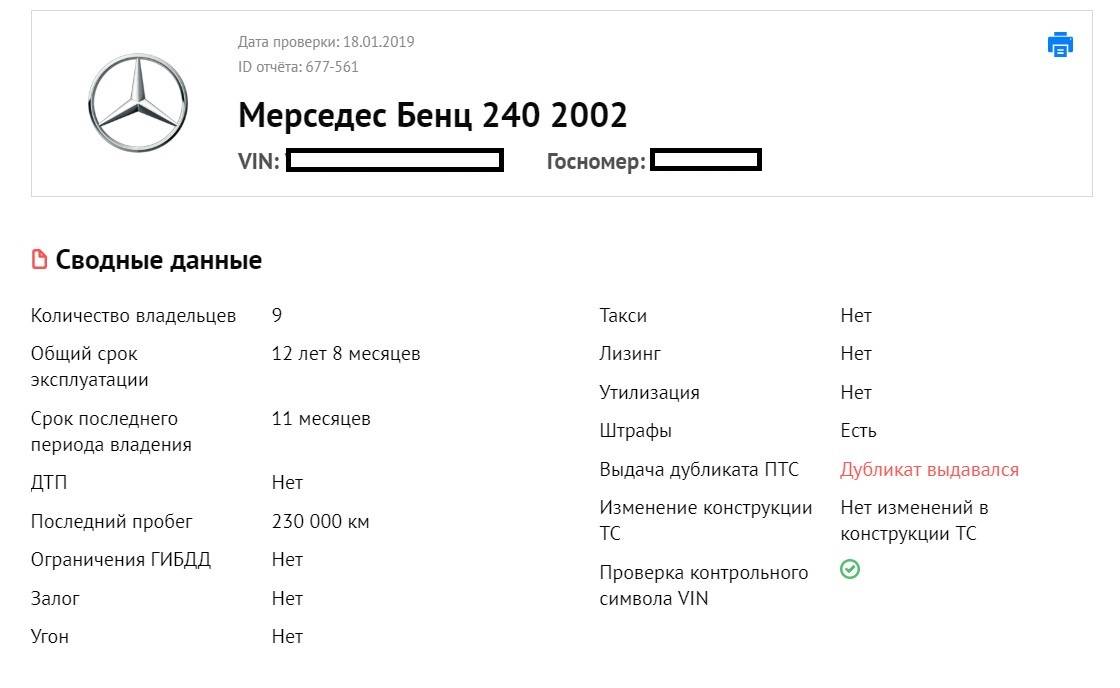Click the redacted VIN number box
1120x688 pixels.
click(395, 160)
